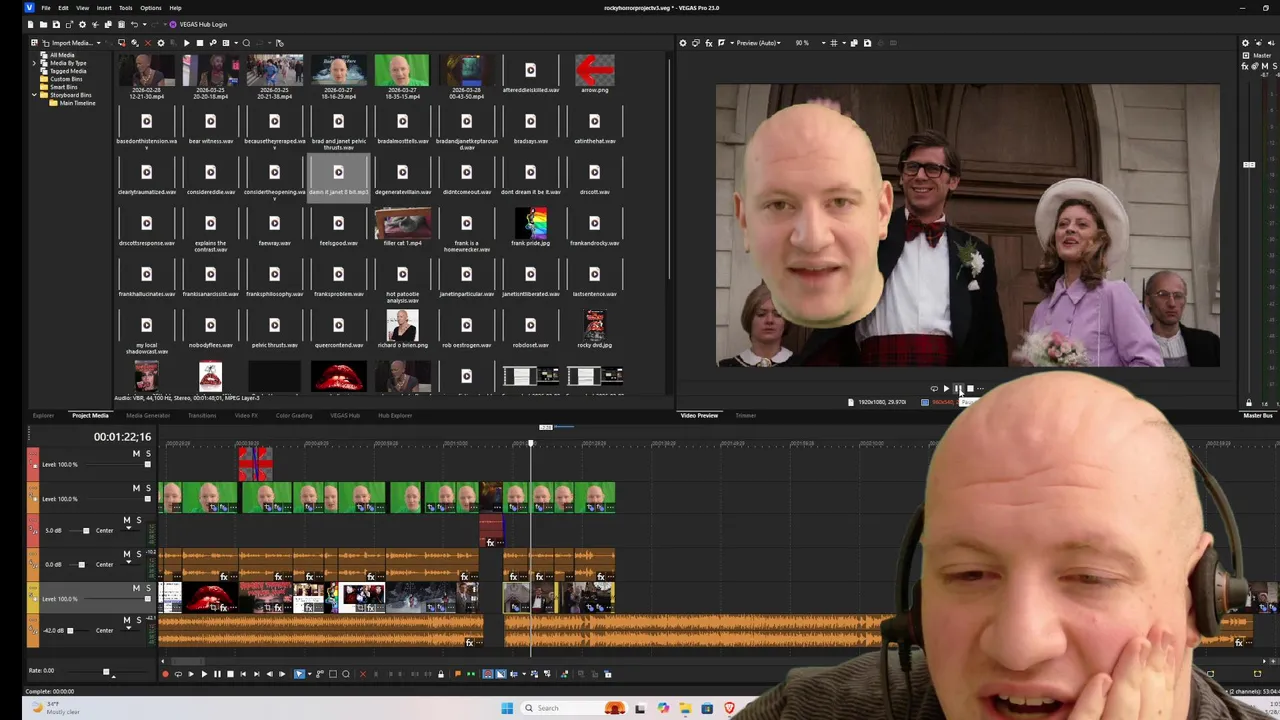Switch to the Transitions tab
The height and width of the screenshot is (720, 1280).
[202, 415]
